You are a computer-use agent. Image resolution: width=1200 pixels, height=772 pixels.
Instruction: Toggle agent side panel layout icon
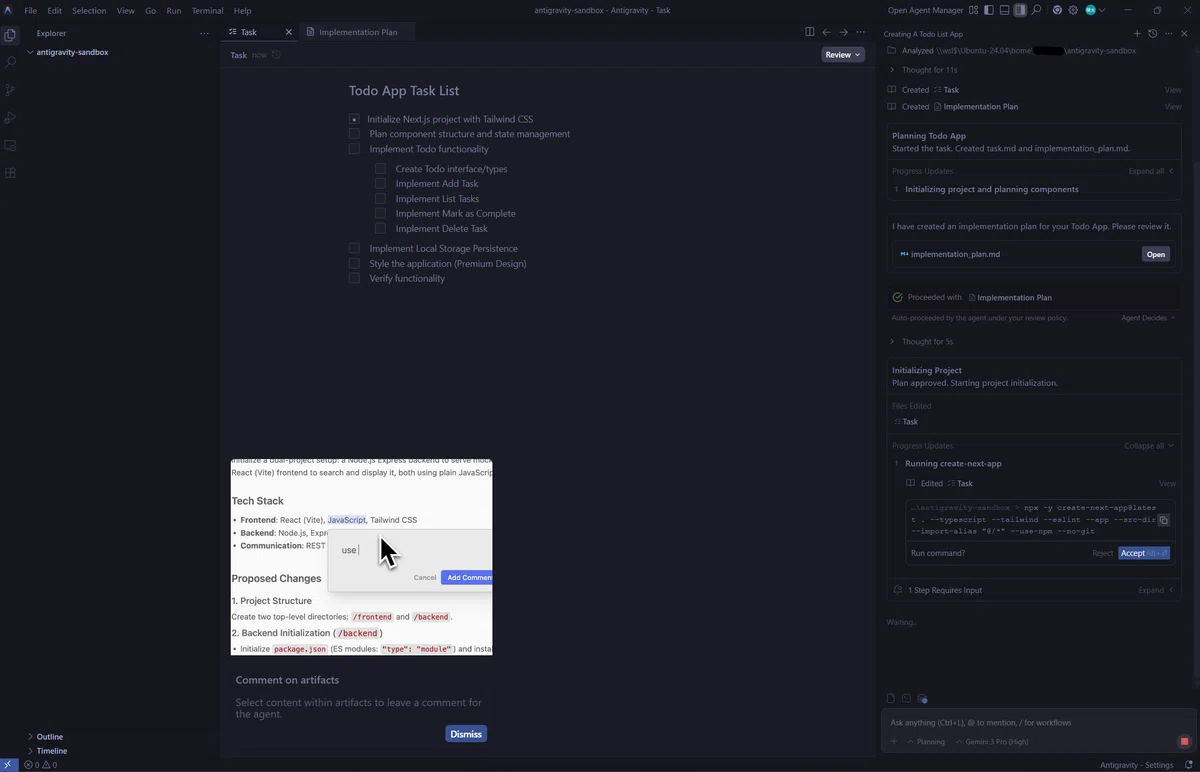pyautogui.click(x=1020, y=10)
